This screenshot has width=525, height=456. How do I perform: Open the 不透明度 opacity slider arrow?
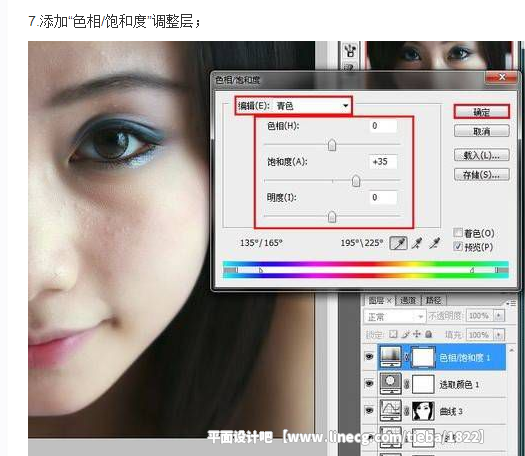click(499, 316)
